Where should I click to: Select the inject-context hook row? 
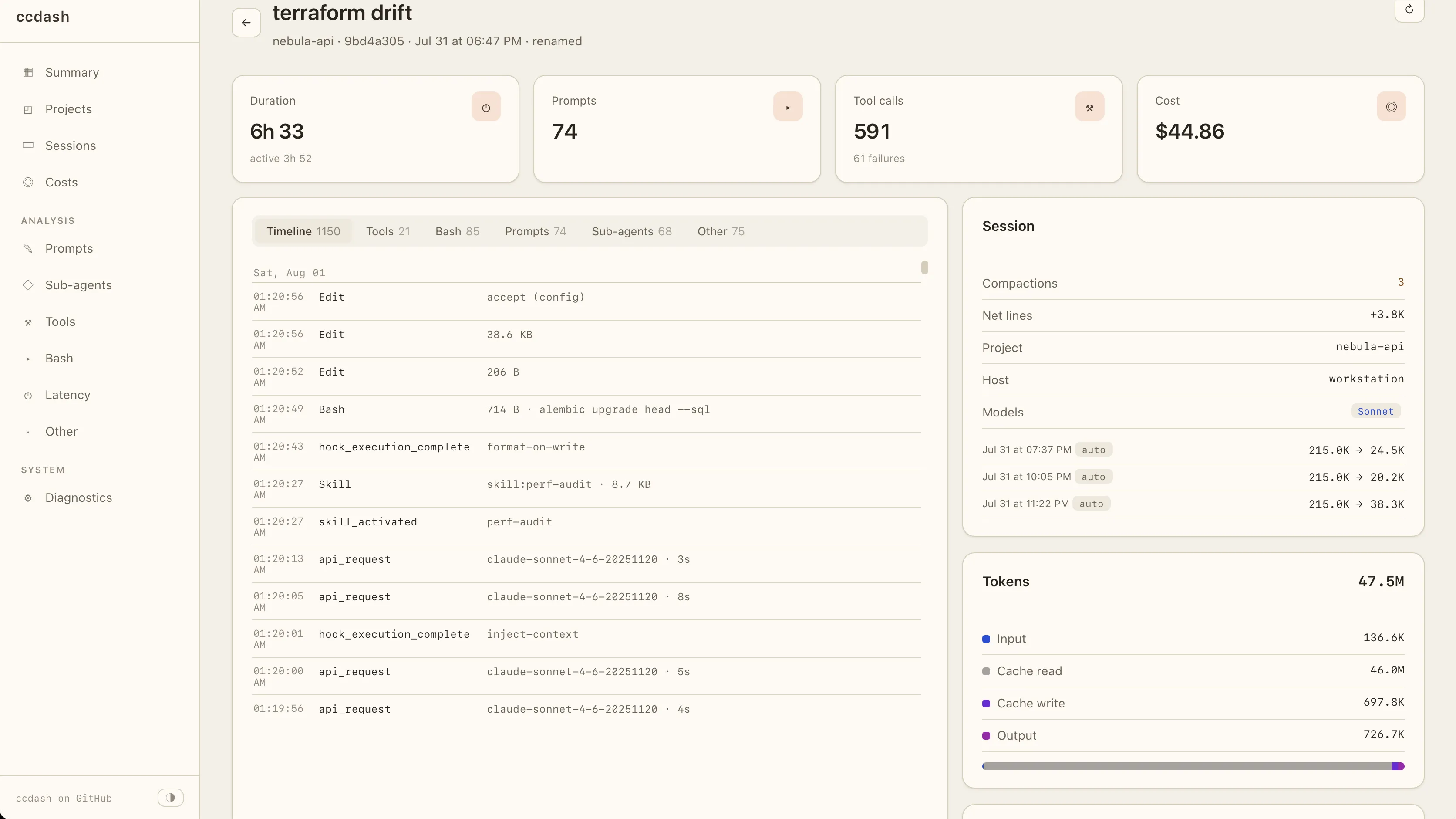click(586, 639)
